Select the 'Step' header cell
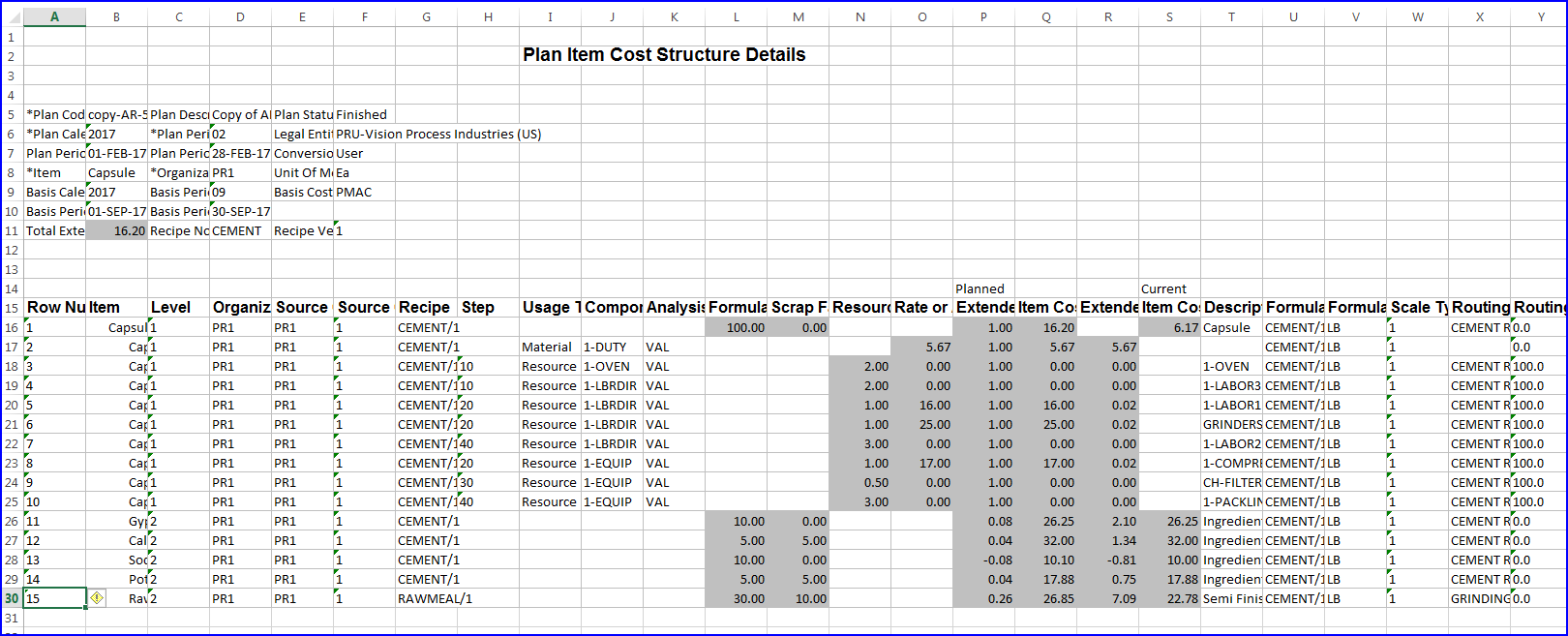The width and height of the screenshot is (1568, 636). click(488, 308)
